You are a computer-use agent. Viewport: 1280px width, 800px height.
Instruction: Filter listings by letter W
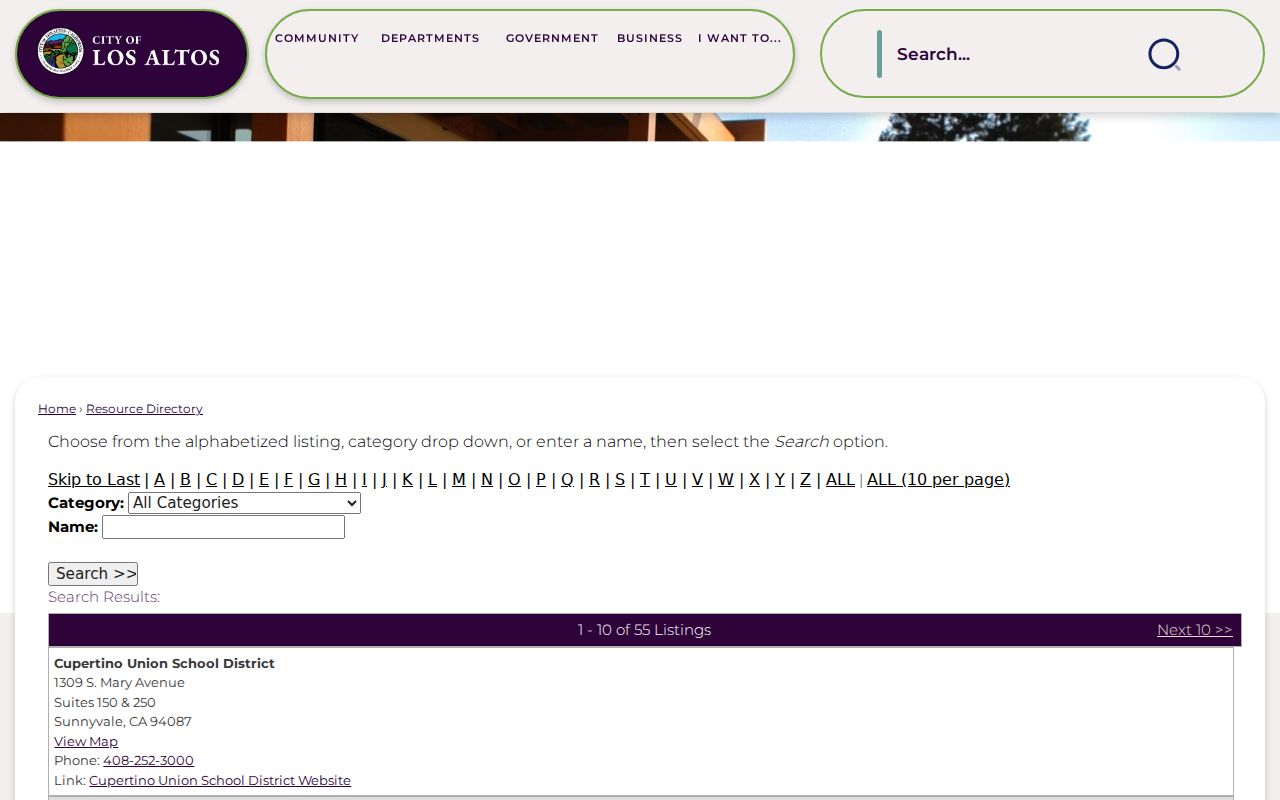click(x=726, y=480)
